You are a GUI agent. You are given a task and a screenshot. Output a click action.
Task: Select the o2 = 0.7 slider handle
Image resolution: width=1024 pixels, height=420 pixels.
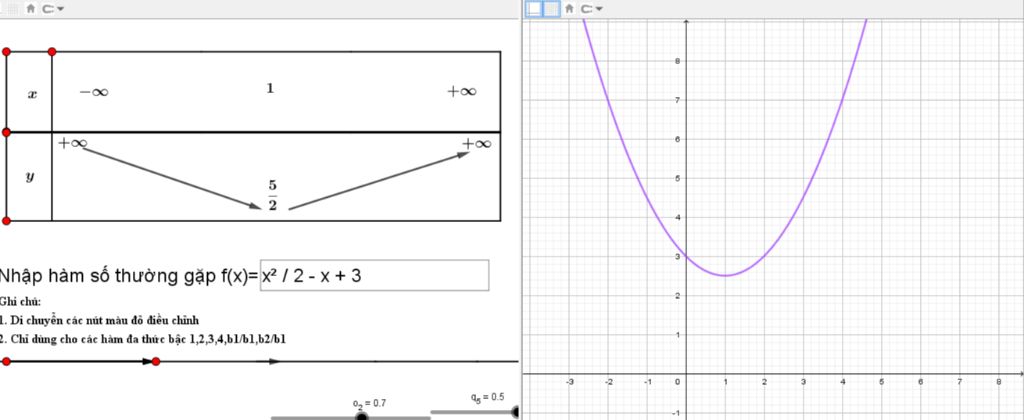pyautogui.click(x=362, y=417)
